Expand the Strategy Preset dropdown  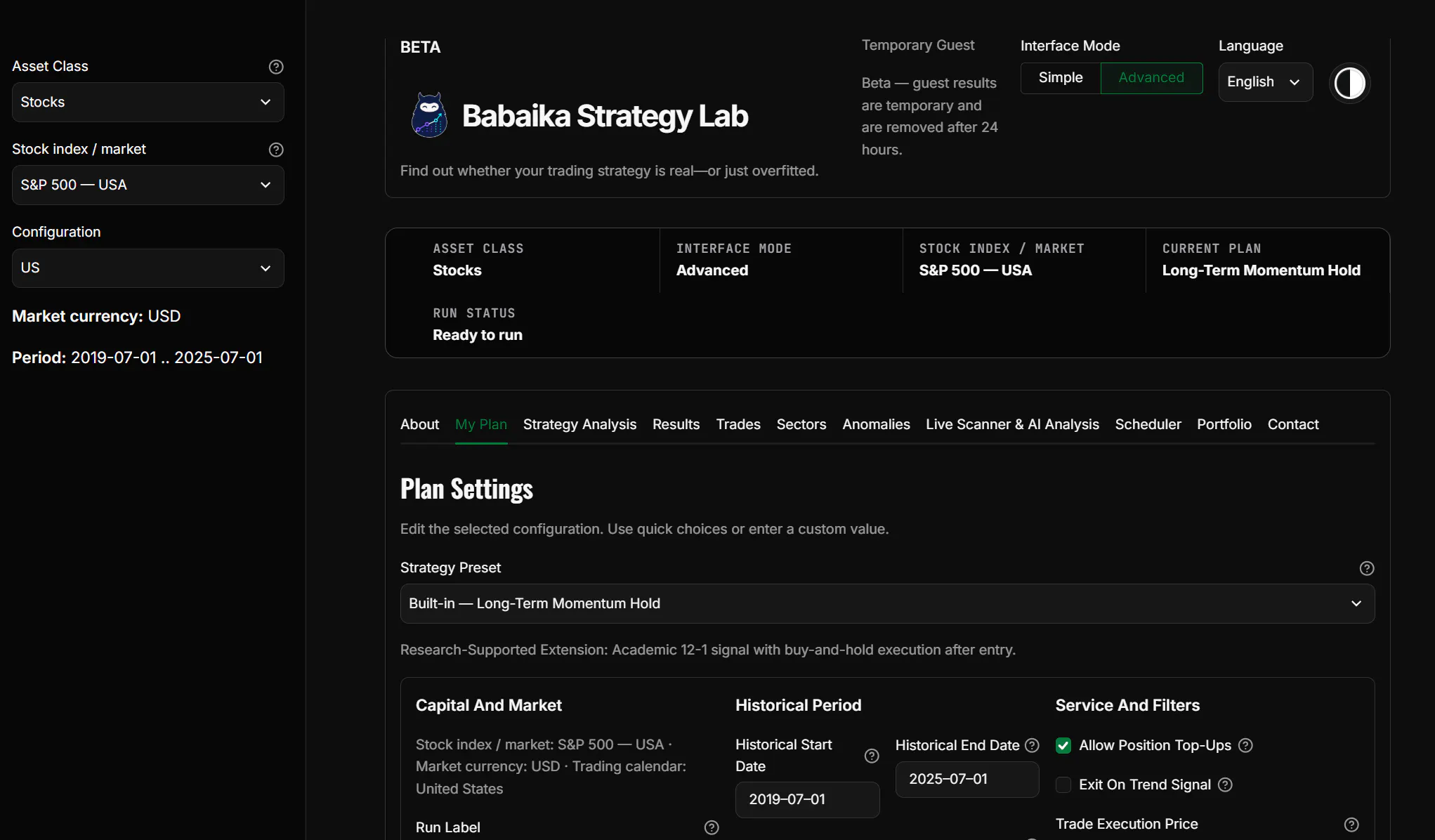[887, 604]
